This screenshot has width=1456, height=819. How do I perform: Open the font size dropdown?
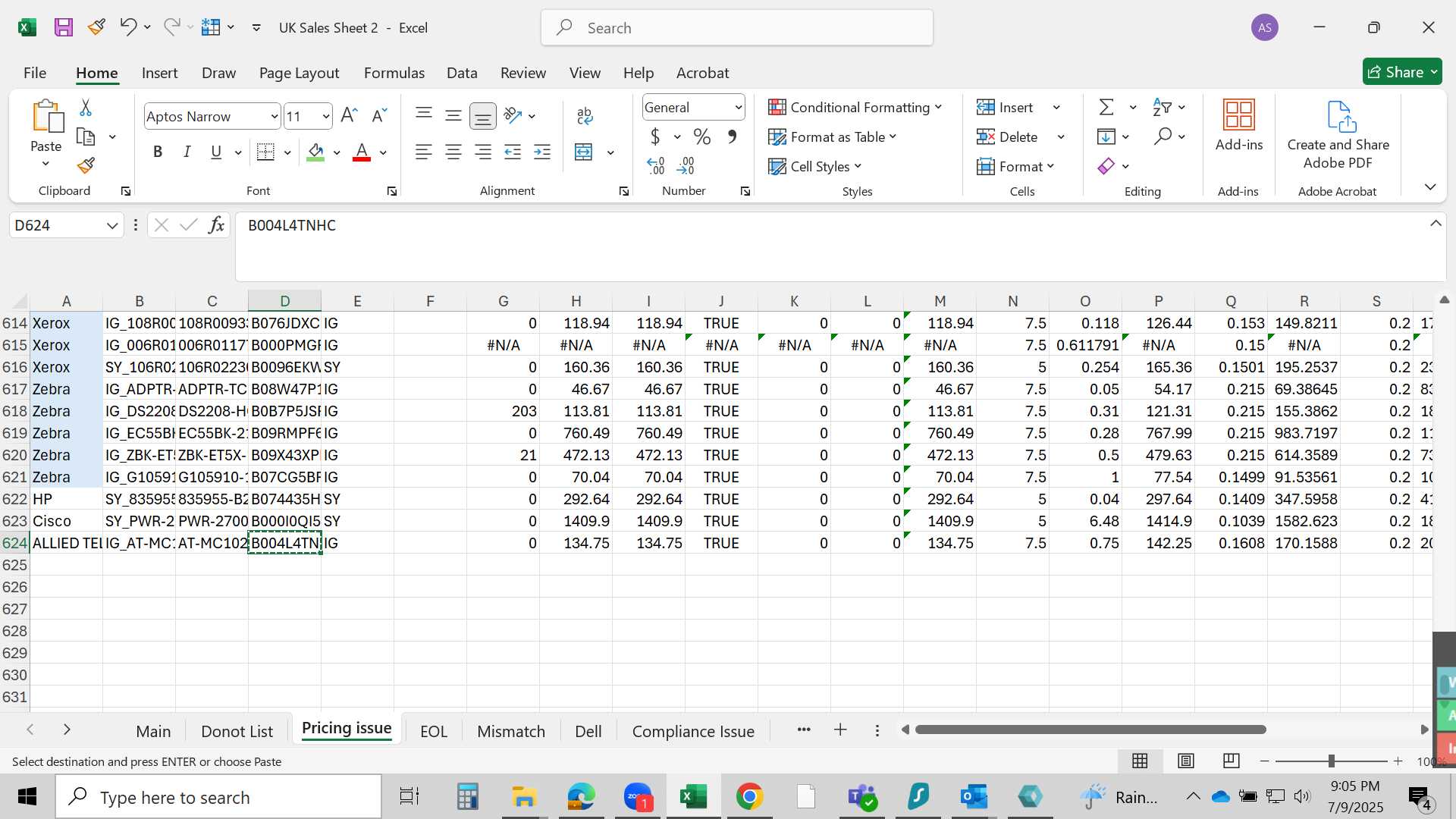[326, 117]
